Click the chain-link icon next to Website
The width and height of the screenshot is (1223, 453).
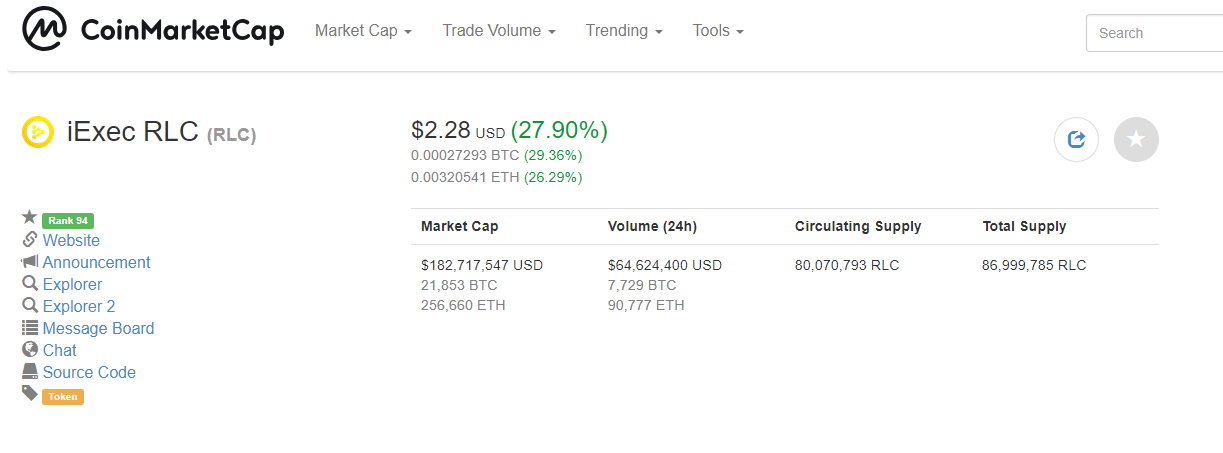coord(30,240)
